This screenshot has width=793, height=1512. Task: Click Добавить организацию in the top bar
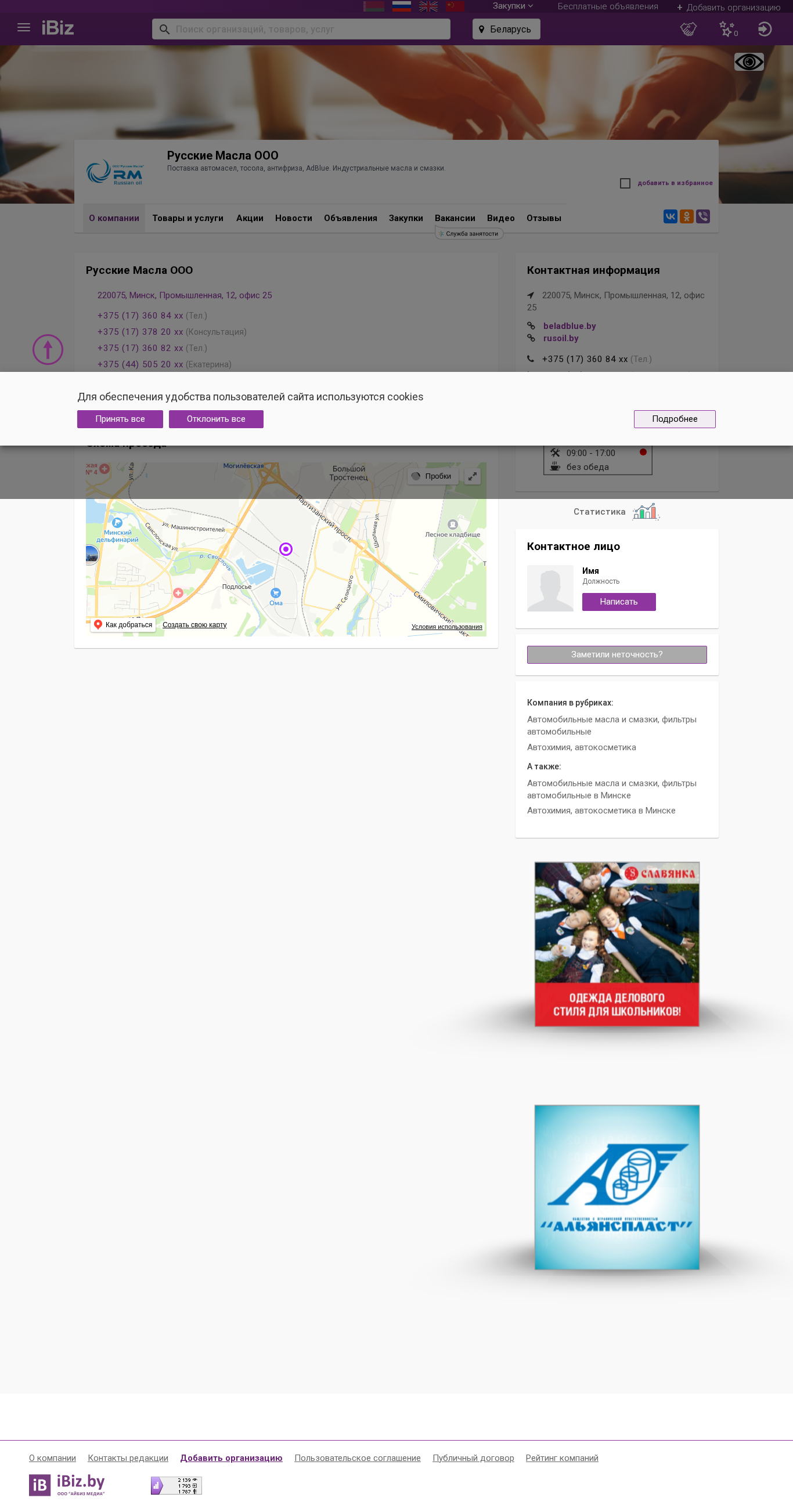[x=729, y=8]
